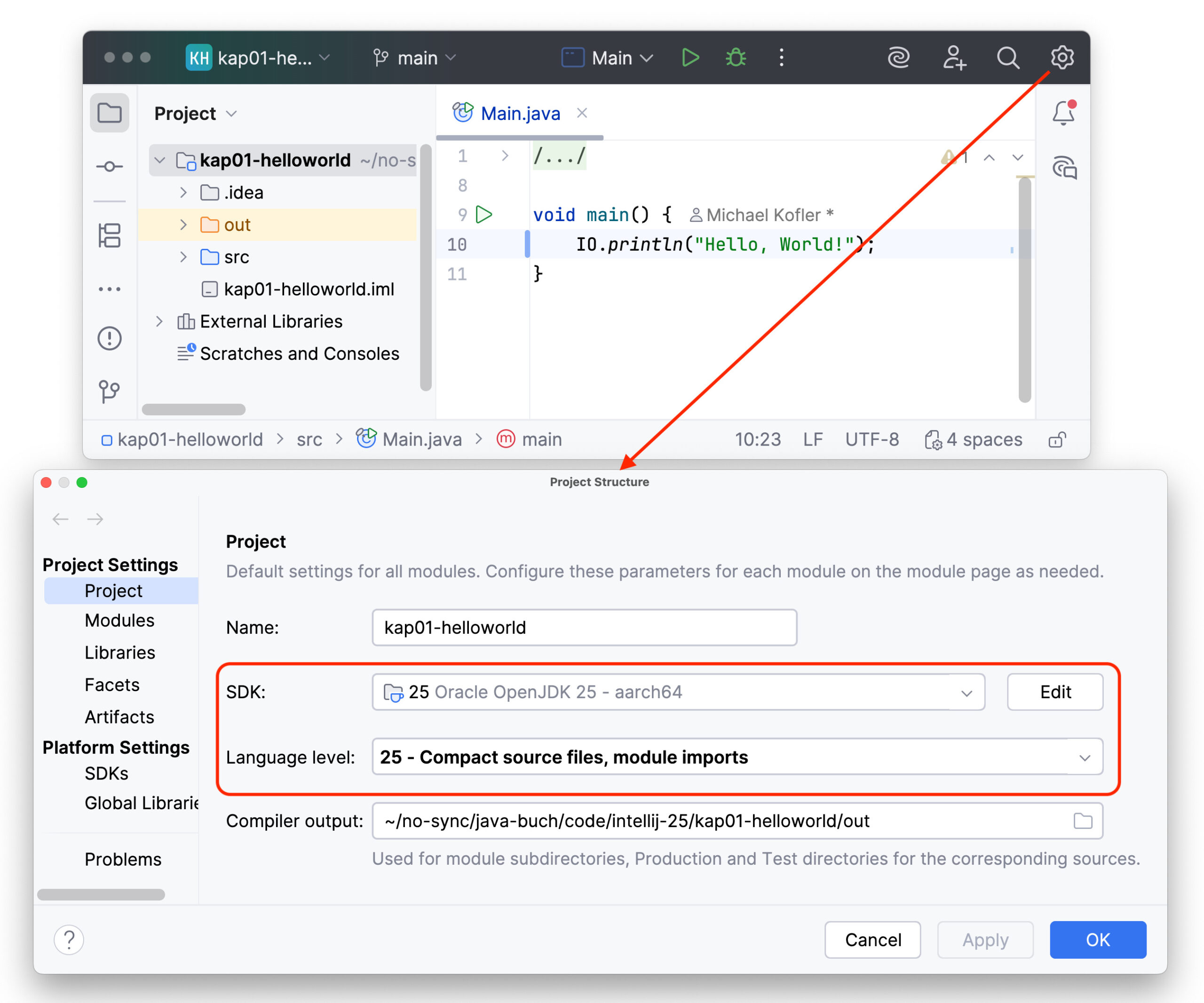Screen dimensions: 1204x1003
Task: Open Search Everywhere magnifier icon
Action: click(1008, 57)
